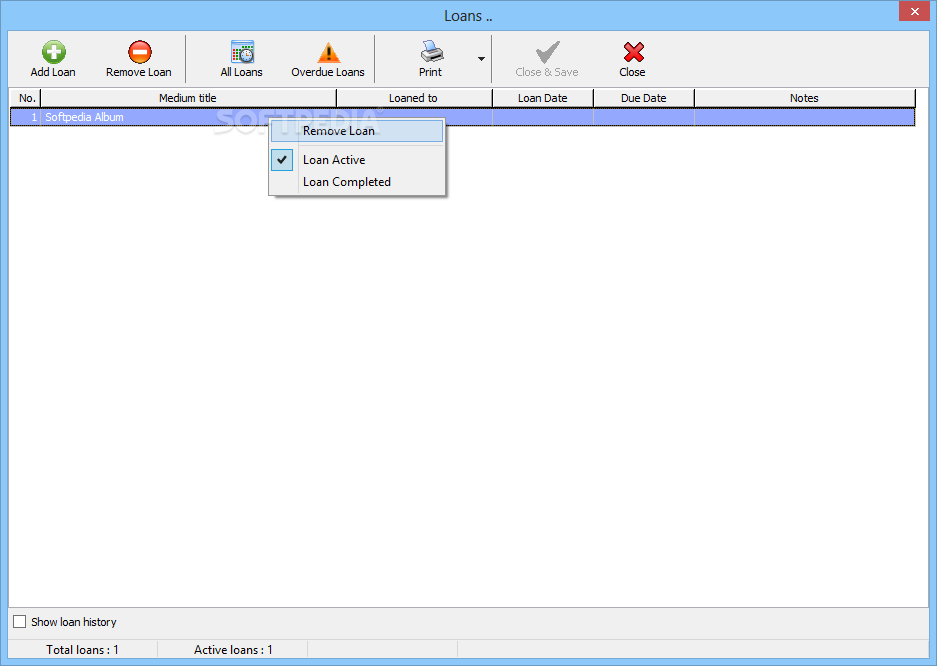
Task: Mark loan via Loan Completed entry
Action: tap(357, 182)
